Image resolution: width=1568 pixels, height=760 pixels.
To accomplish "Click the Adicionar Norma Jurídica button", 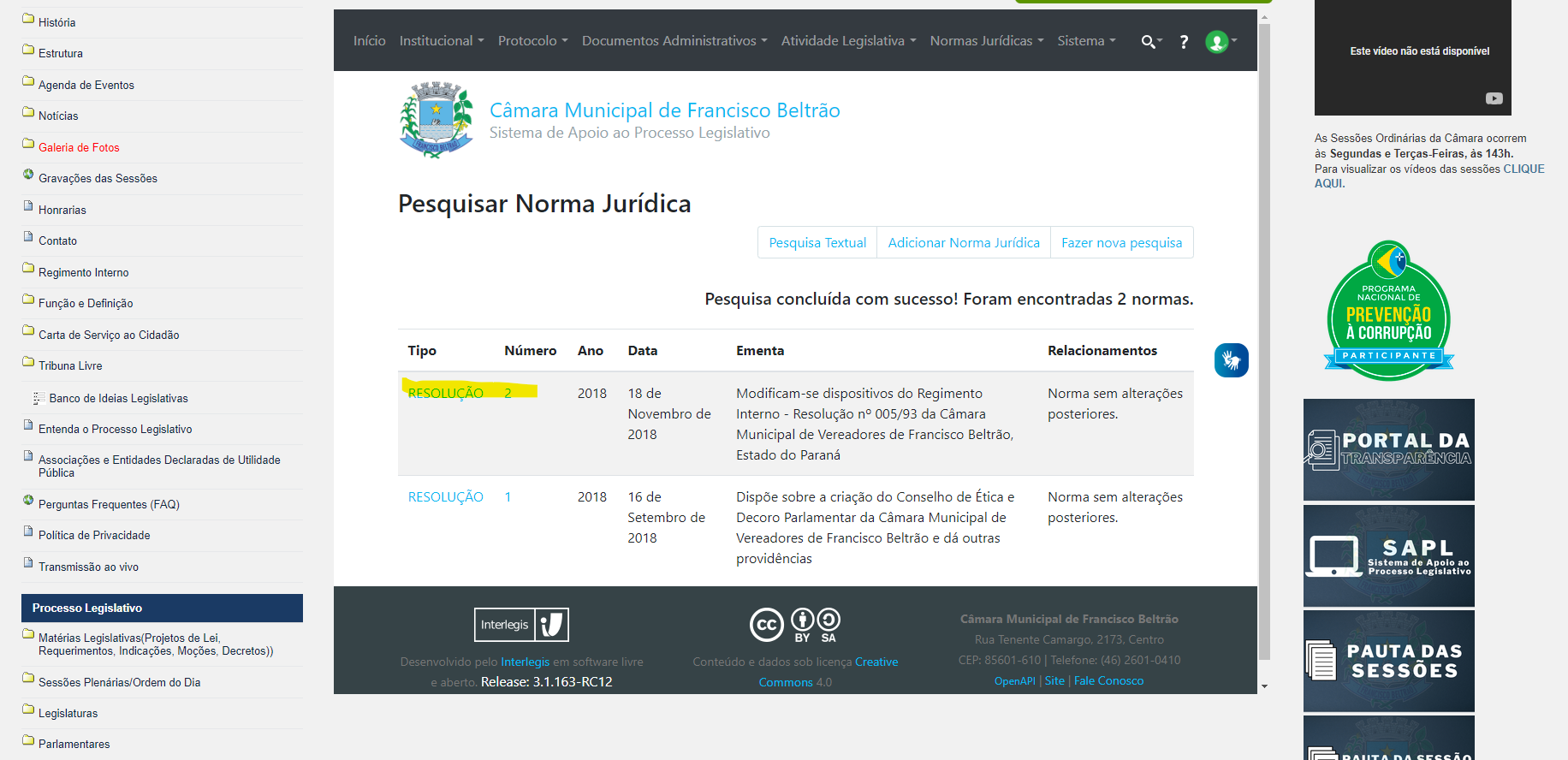I will [964, 243].
